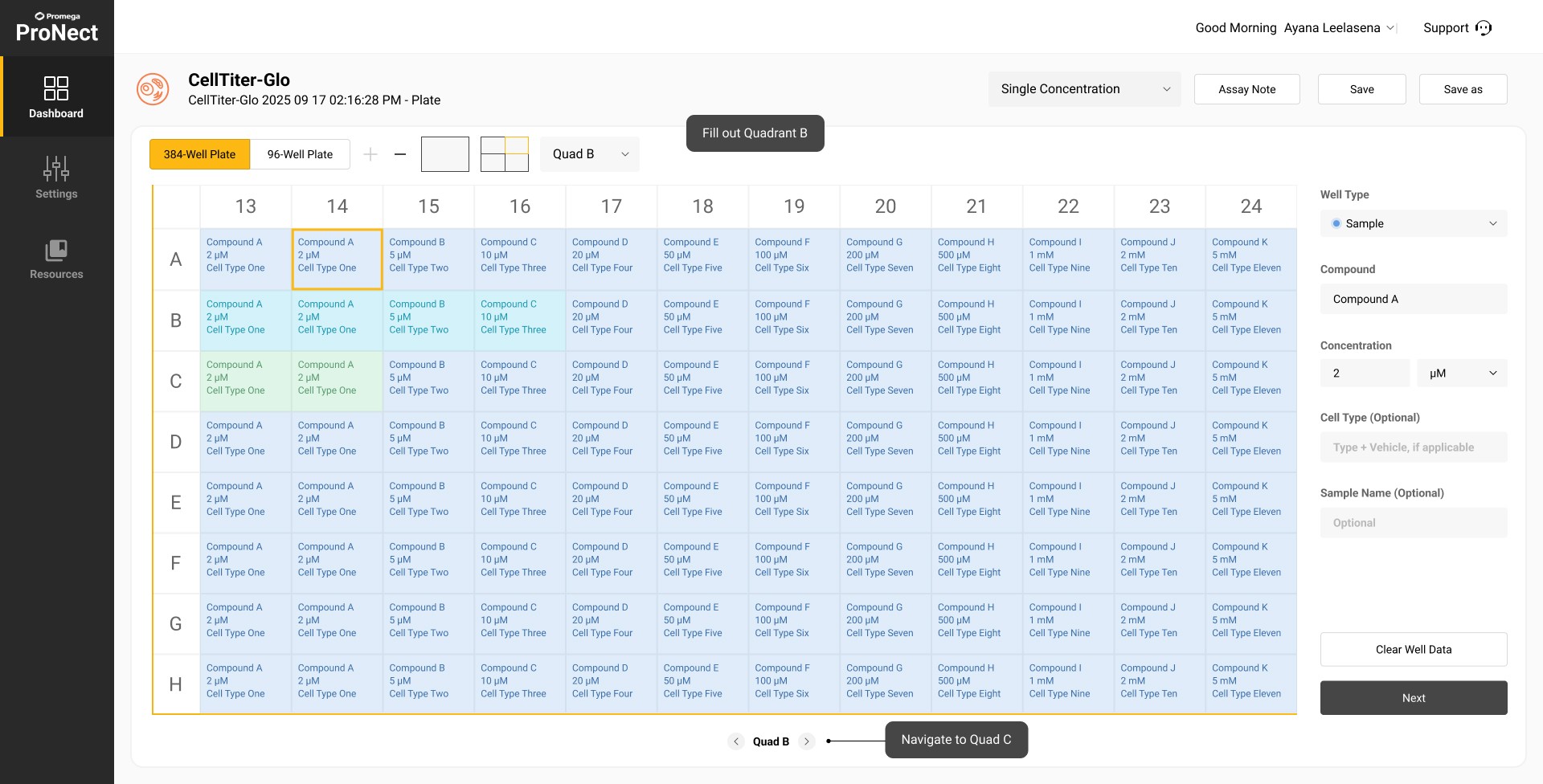Viewport: 1543px width, 784px height.
Task: Select row D header
Action: [176, 442]
